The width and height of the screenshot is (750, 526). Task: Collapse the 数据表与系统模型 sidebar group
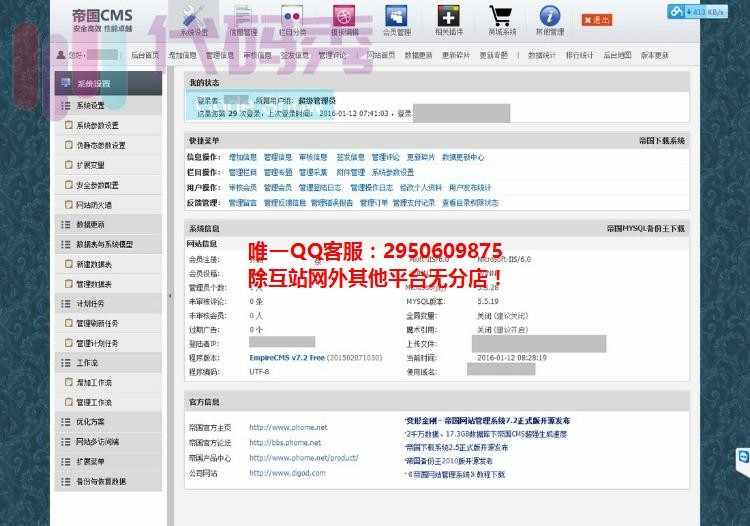coord(109,244)
